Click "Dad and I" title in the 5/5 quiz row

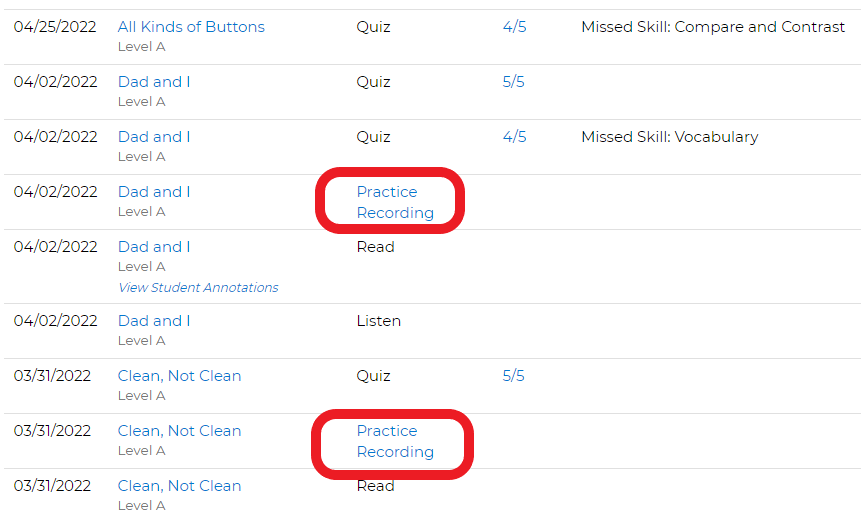pyautogui.click(x=154, y=82)
